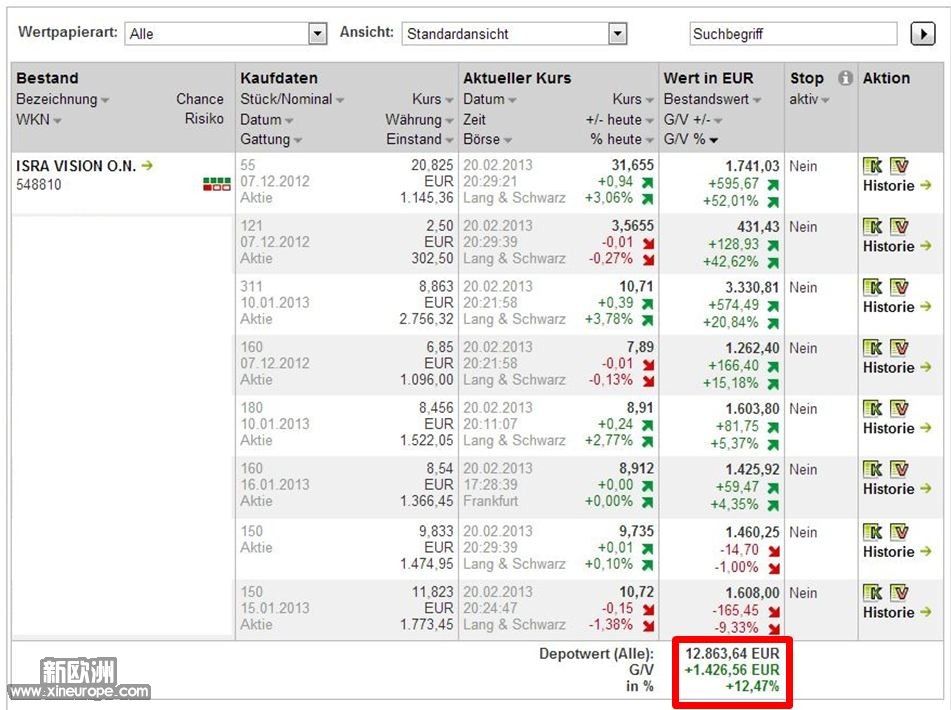
Task: Click the Suchbegriff search field
Action: point(792,34)
